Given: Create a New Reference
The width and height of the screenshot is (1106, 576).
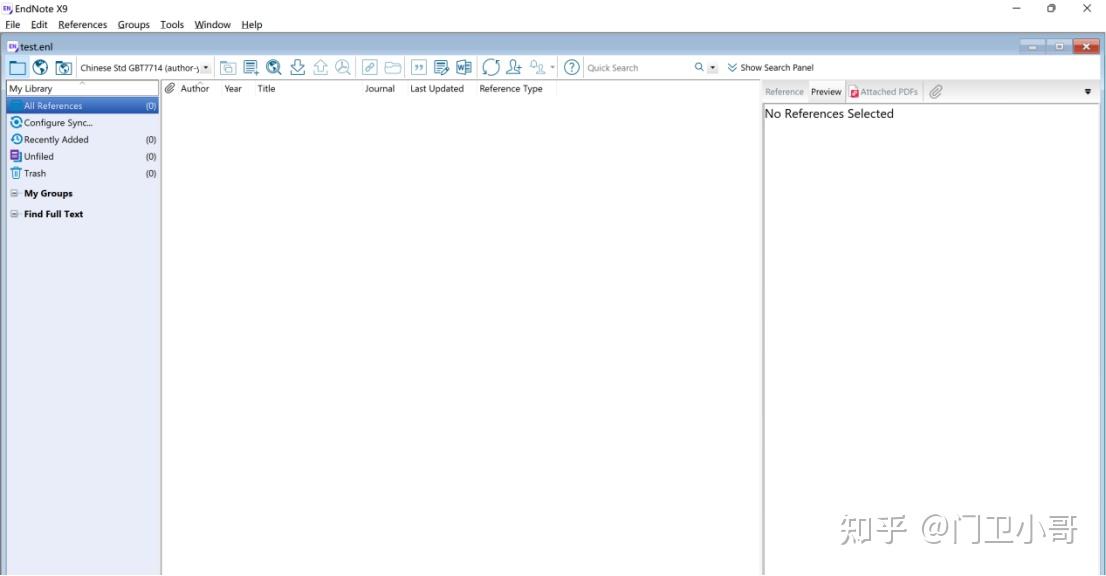Looking at the screenshot, I should point(251,67).
